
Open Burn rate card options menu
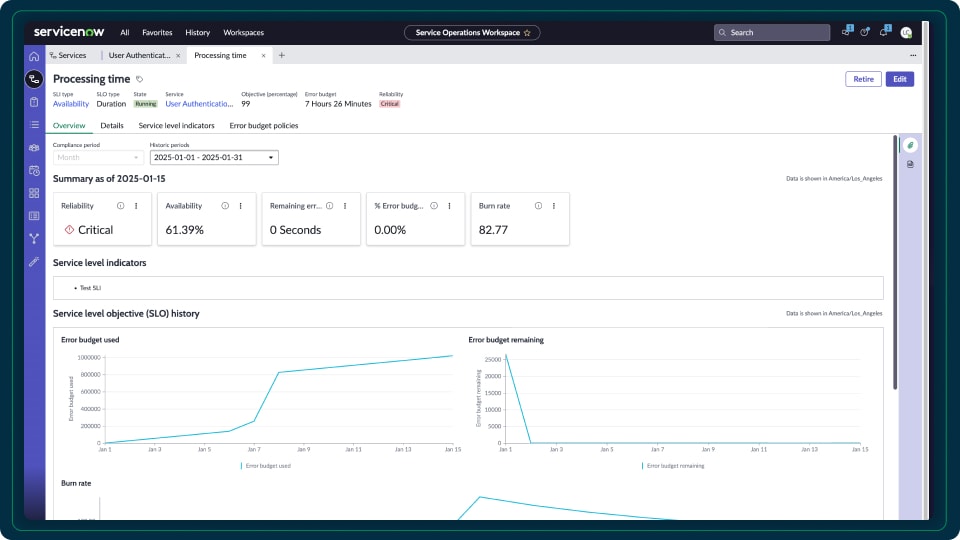point(554,206)
